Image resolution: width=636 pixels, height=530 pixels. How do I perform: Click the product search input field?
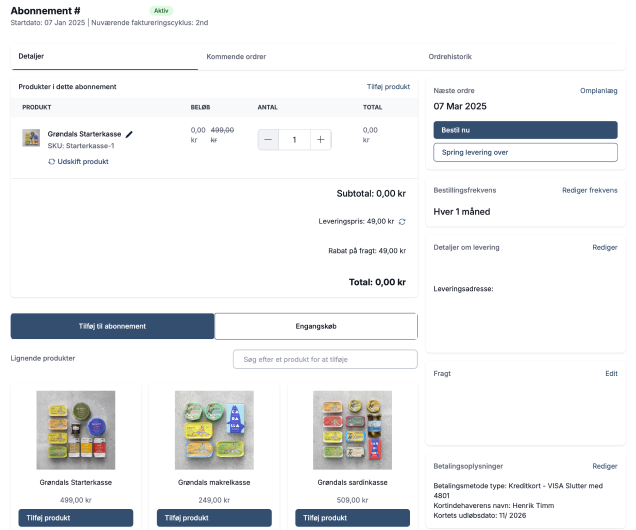324,359
